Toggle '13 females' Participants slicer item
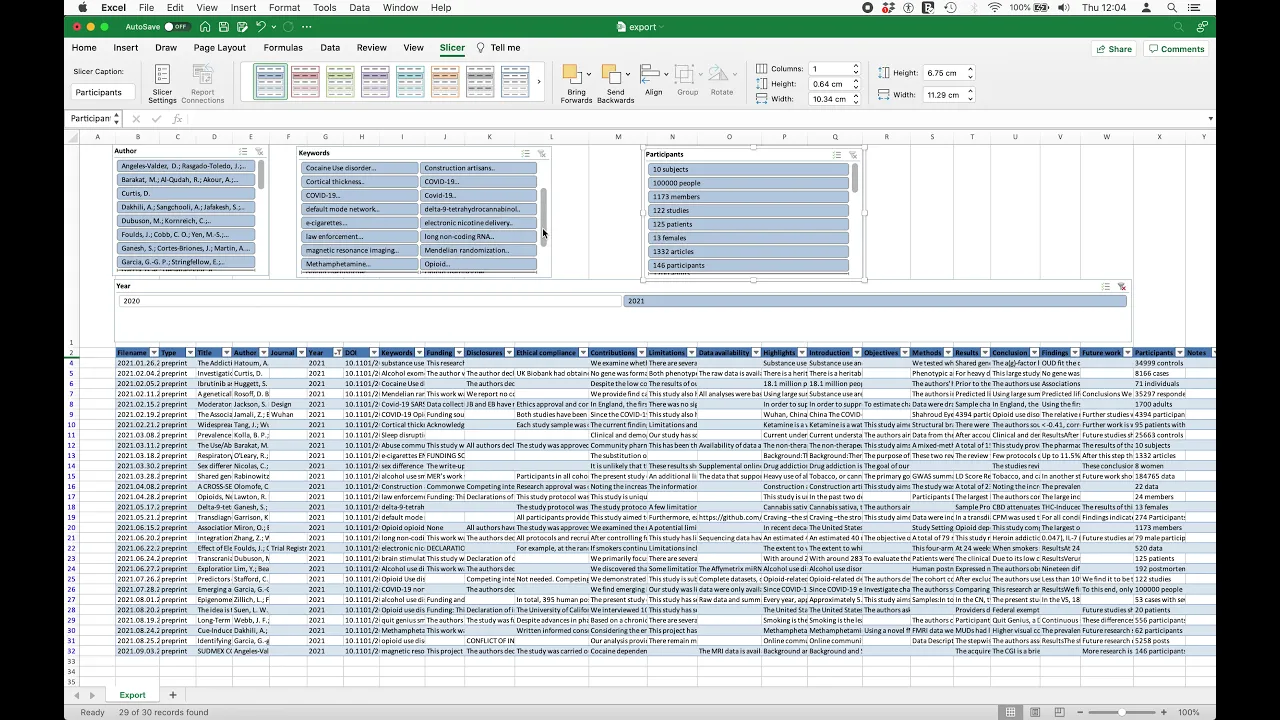The height and width of the screenshot is (720, 1280). click(748, 238)
